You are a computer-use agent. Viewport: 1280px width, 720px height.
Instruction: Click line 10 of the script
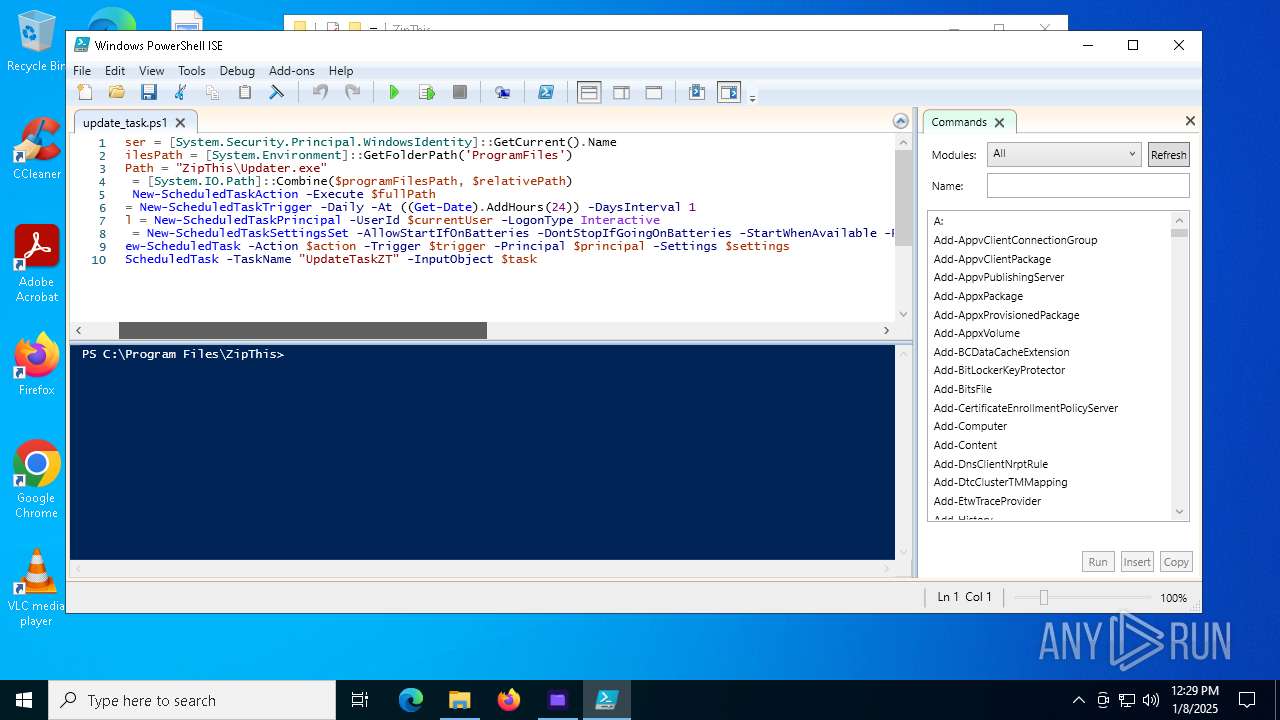(x=330, y=259)
